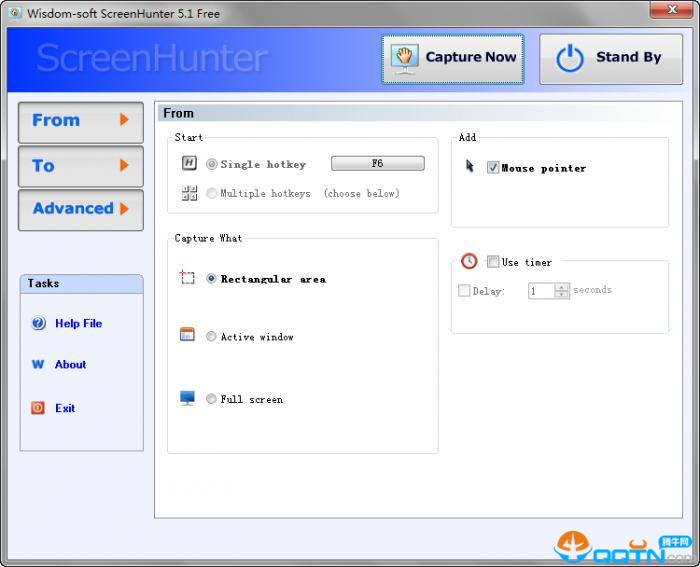Open the From settings tab
Viewport: 700px width, 567px height.
pos(80,121)
